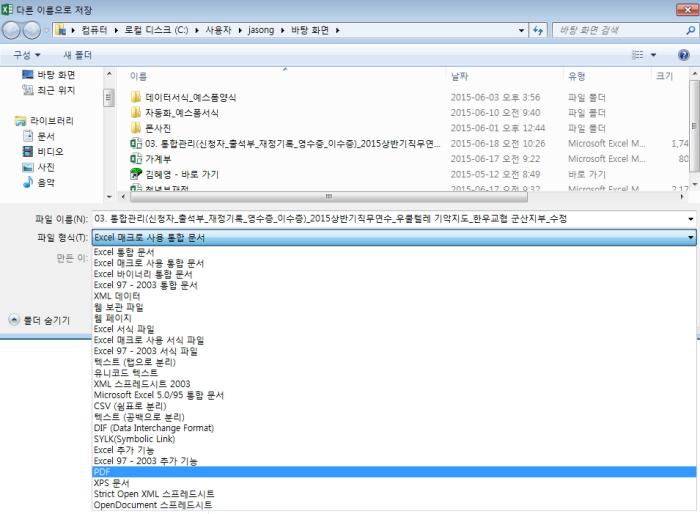Click the Back navigation arrow button
Screen dimensions: 700x514
point(11,30)
